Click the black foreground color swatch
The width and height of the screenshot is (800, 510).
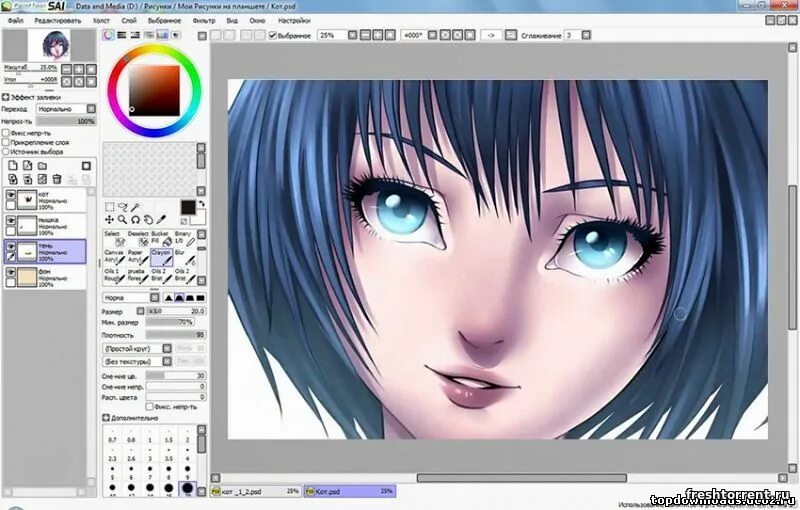pyautogui.click(x=188, y=207)
